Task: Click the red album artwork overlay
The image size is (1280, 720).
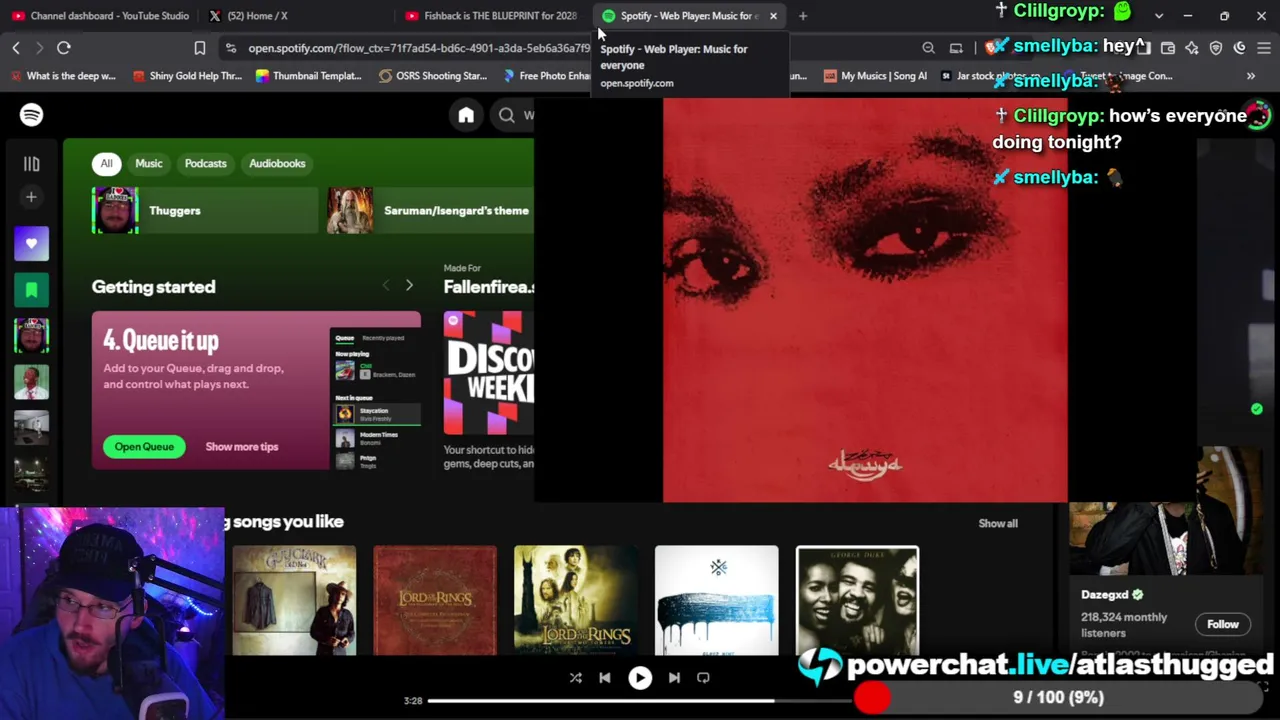Action: pyautogui.click(x=865, y=300)
